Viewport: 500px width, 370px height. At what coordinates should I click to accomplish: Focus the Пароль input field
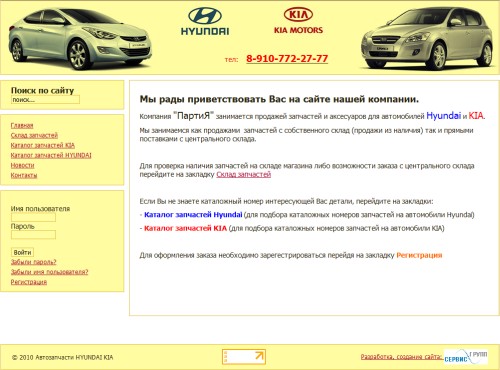pyautogui.click(x=33, y=235)
